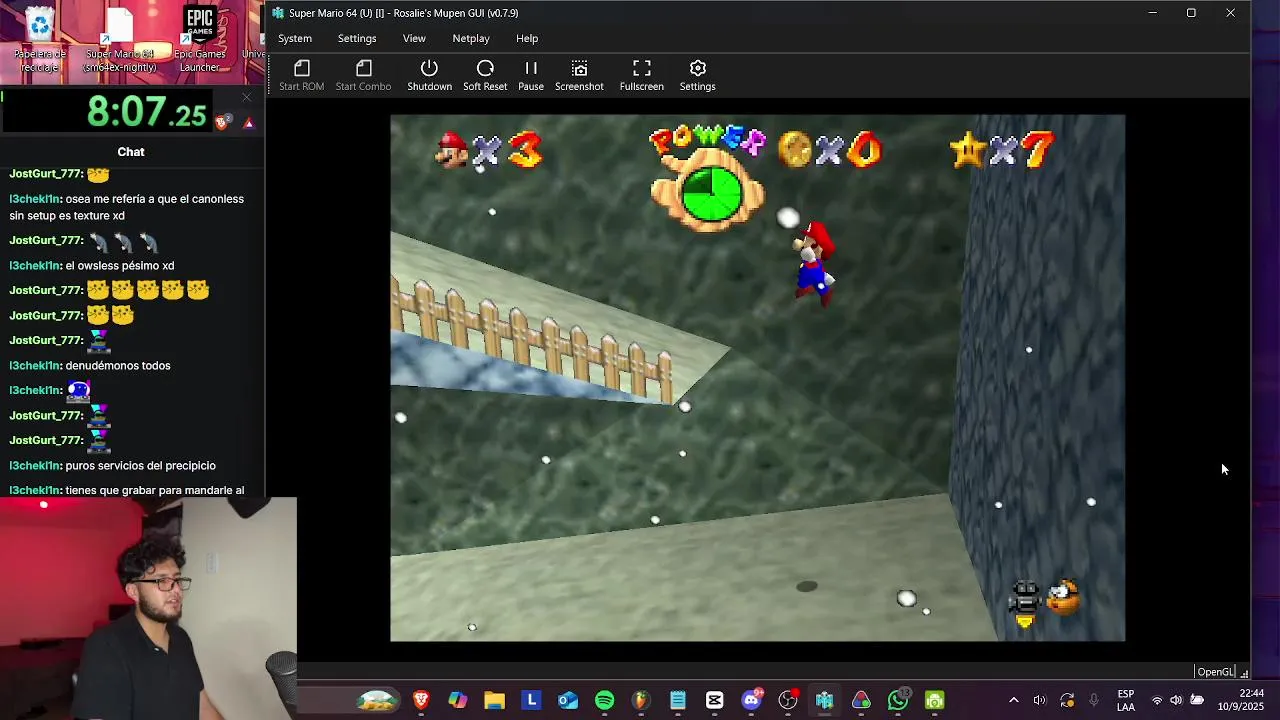This screenshot has width=1280, height=720.
Task: Select Epic Games Launcher desktop shortcut
Action: 199,40
